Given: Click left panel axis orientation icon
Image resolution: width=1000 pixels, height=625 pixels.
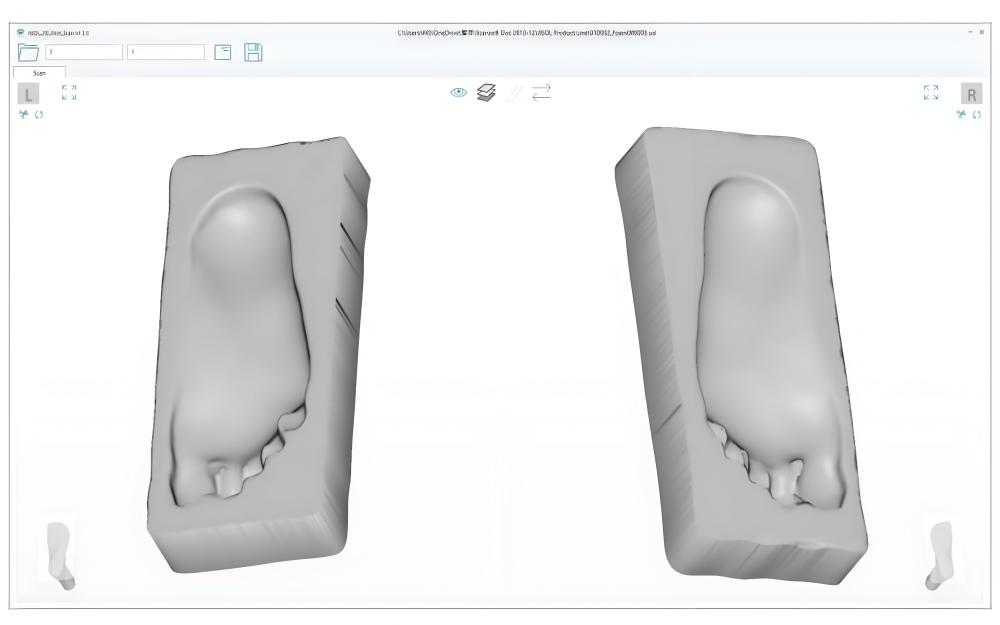Looking at the screenshot, I should (24, 115).
